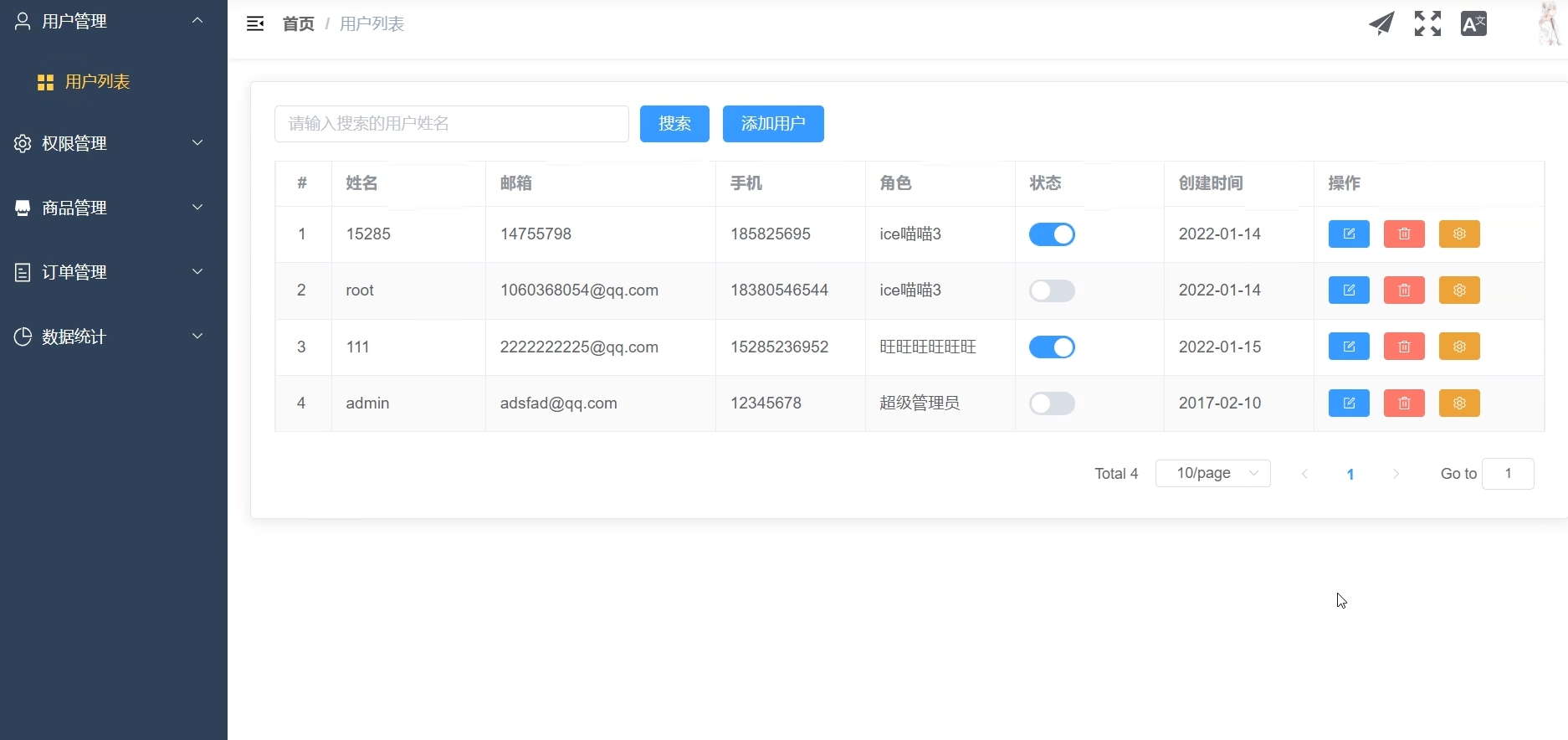Click the sidebar collapse hamburger icon
Viewport: 1568px width, 740px height.
pos(255,24)
